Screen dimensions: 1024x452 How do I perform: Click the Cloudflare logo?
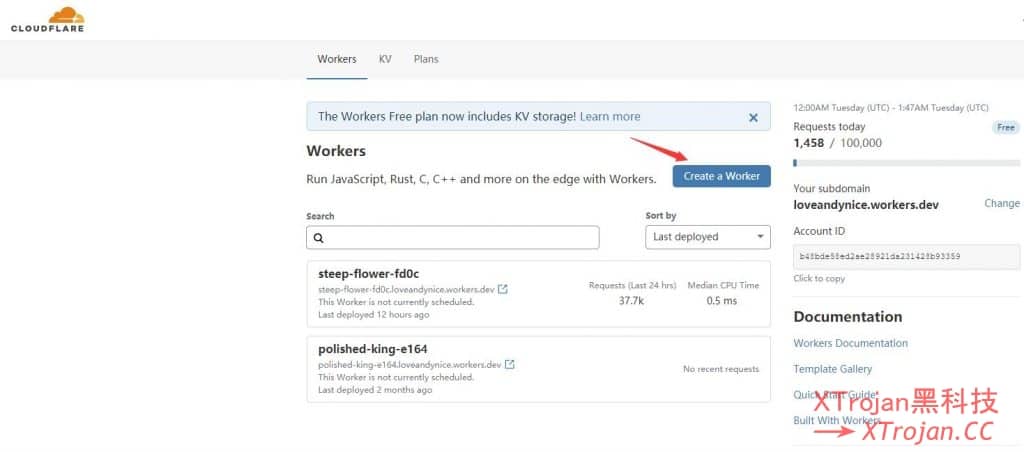[x=47, y=19]
